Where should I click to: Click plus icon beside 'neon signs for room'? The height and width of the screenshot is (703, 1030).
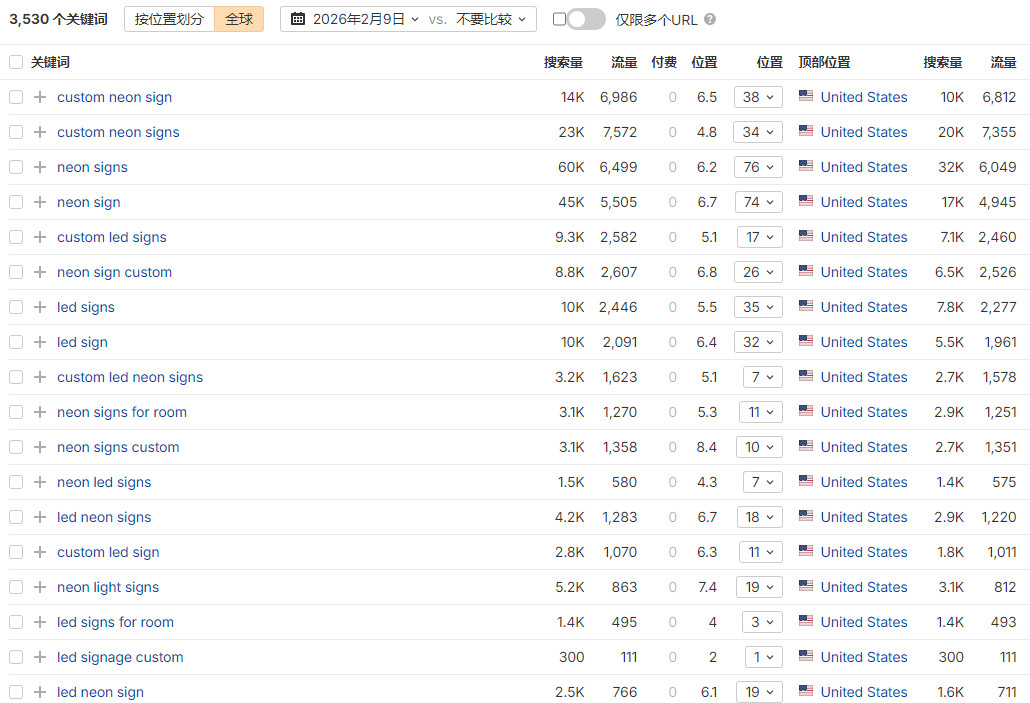40,412
